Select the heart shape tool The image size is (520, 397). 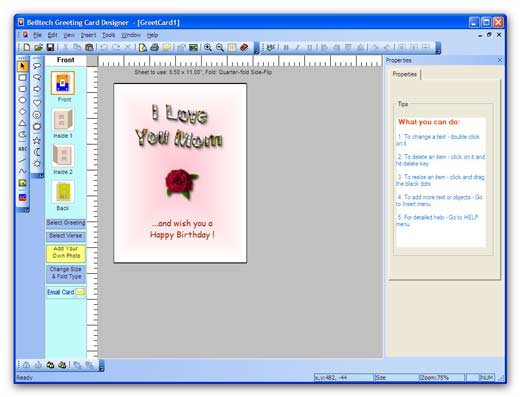(37, 103)
